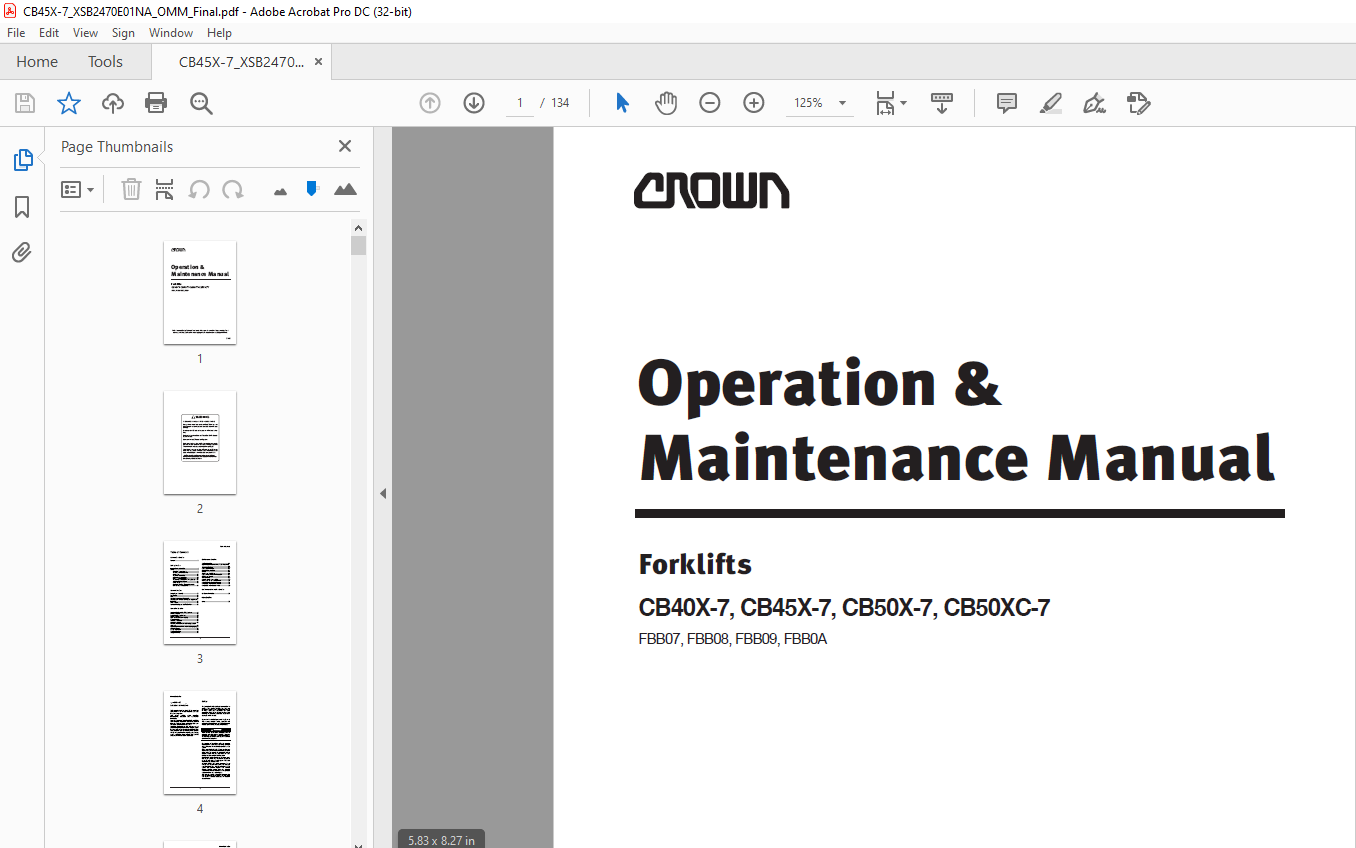Click the Save file icon
1356x848 pixels.
[x=25, y=103]
